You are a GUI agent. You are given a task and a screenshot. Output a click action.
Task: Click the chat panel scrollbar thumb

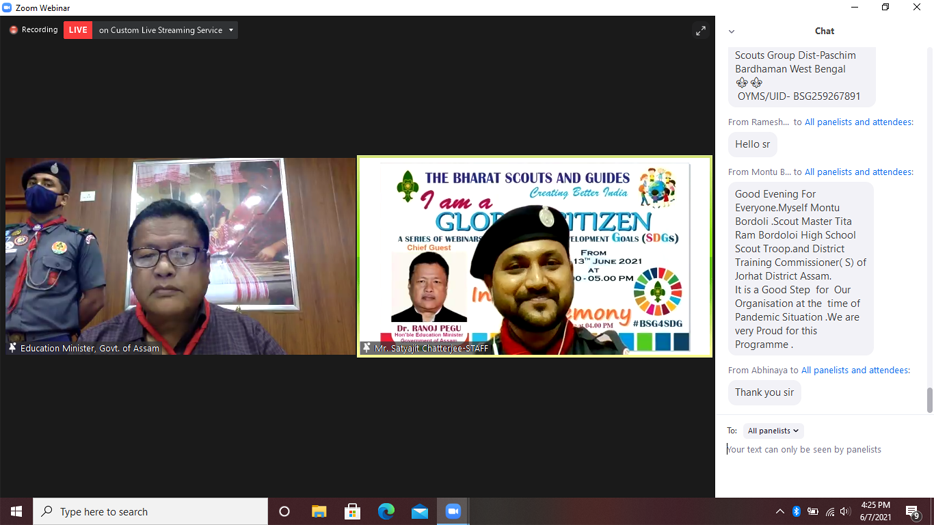(929, 400)
